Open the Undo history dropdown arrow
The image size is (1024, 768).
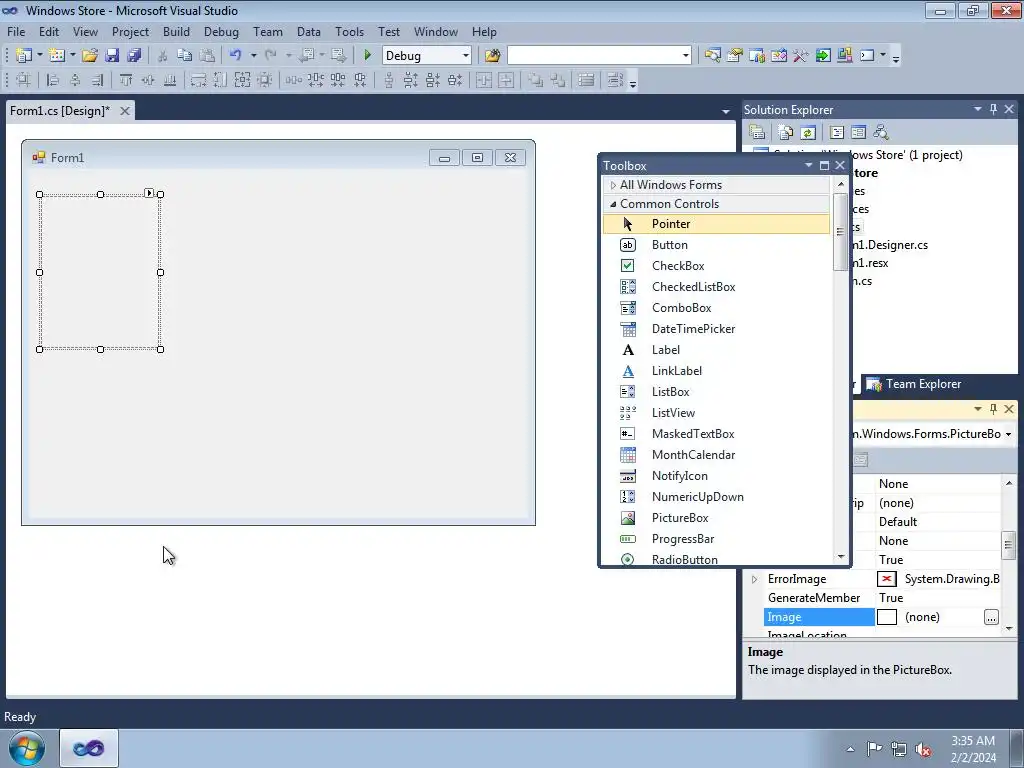coord(253,56)
